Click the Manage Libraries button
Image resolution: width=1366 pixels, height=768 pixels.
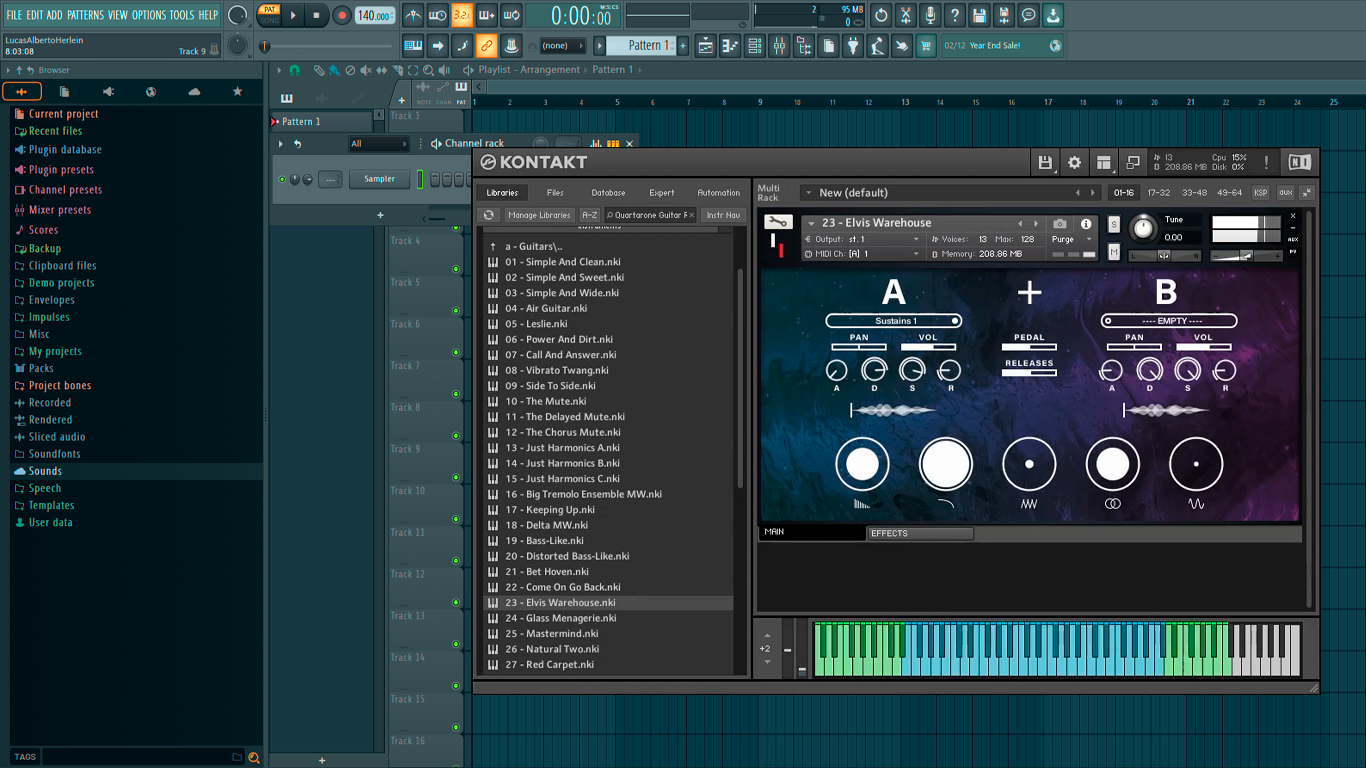click(538, 215)
